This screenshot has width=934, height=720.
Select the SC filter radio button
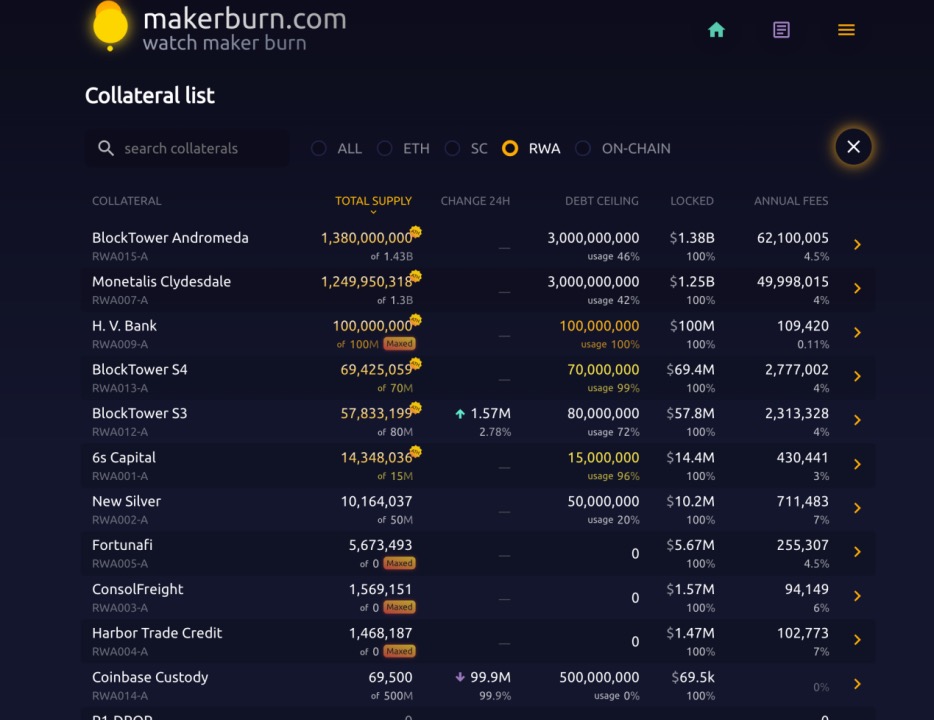452,148
